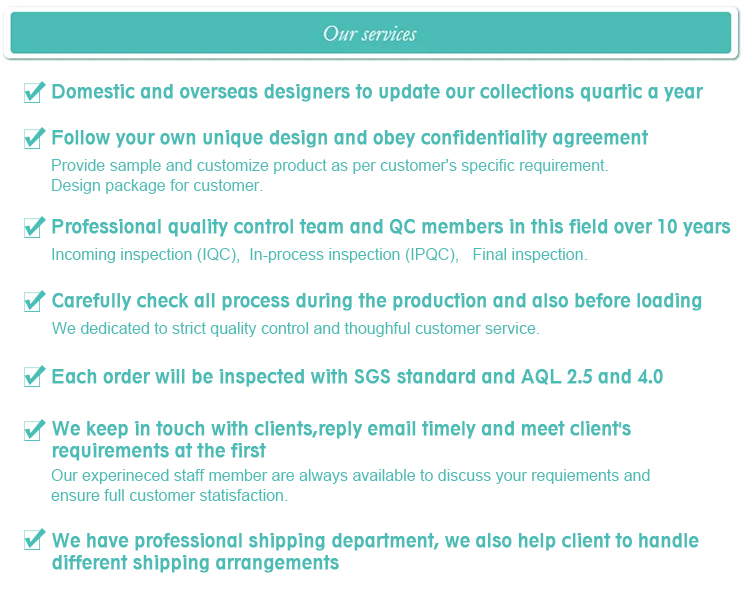This screenshot has height=590, width=750.
Task: Click the Follow your own unique design heading
Action: click(x=350, y=138)
